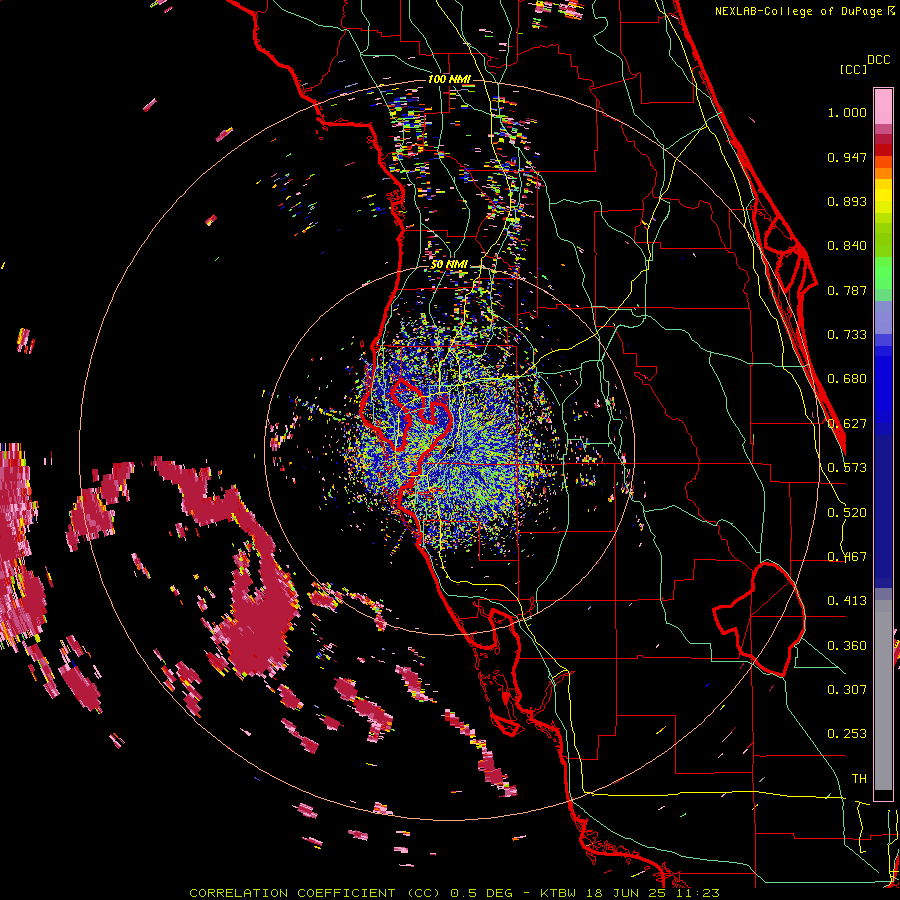The height and width of the screenshot is (900, 900).
Task: Click the [CC] units label
Action: point(853,69)
